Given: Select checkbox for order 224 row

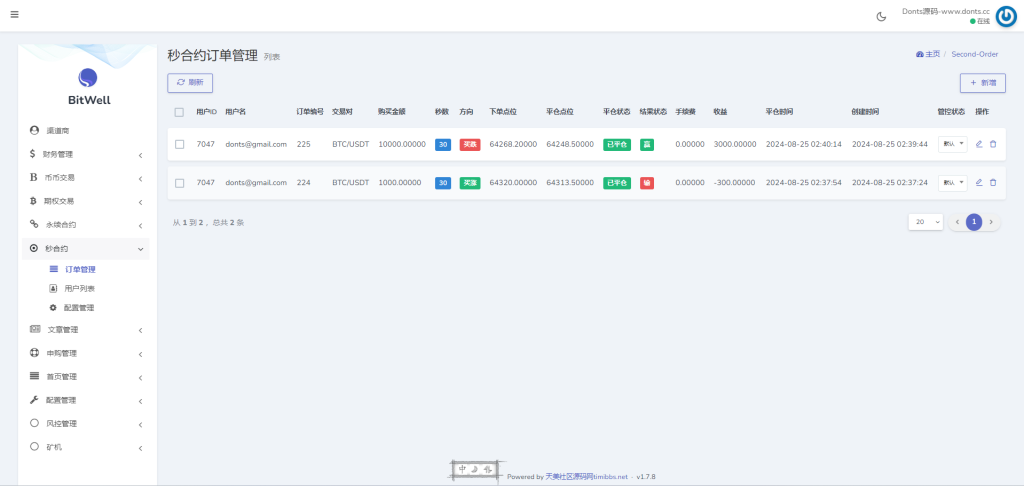Looking at the screenshot, I should [180, 183].
